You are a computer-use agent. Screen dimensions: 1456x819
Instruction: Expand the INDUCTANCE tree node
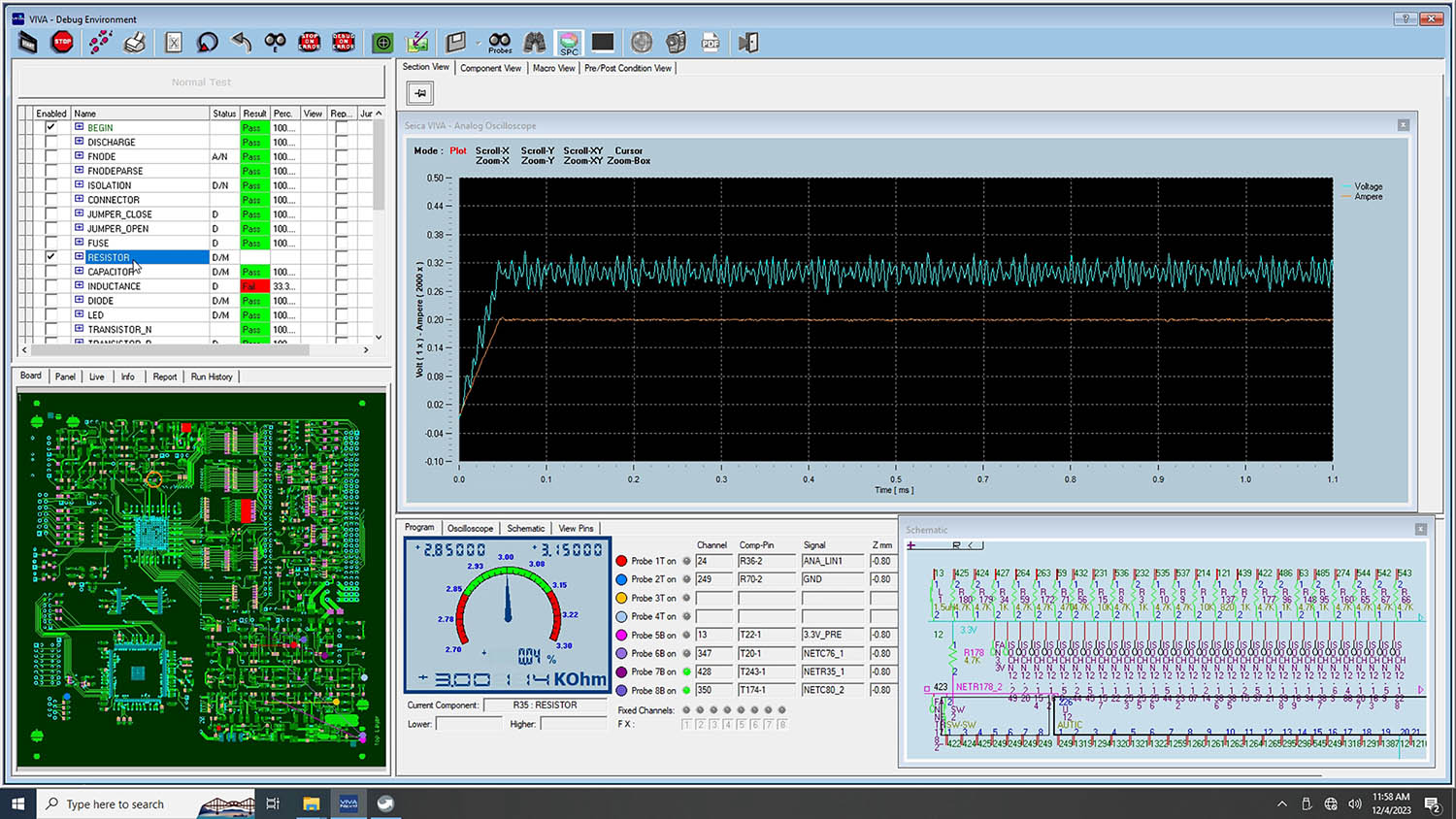[80, 286]
